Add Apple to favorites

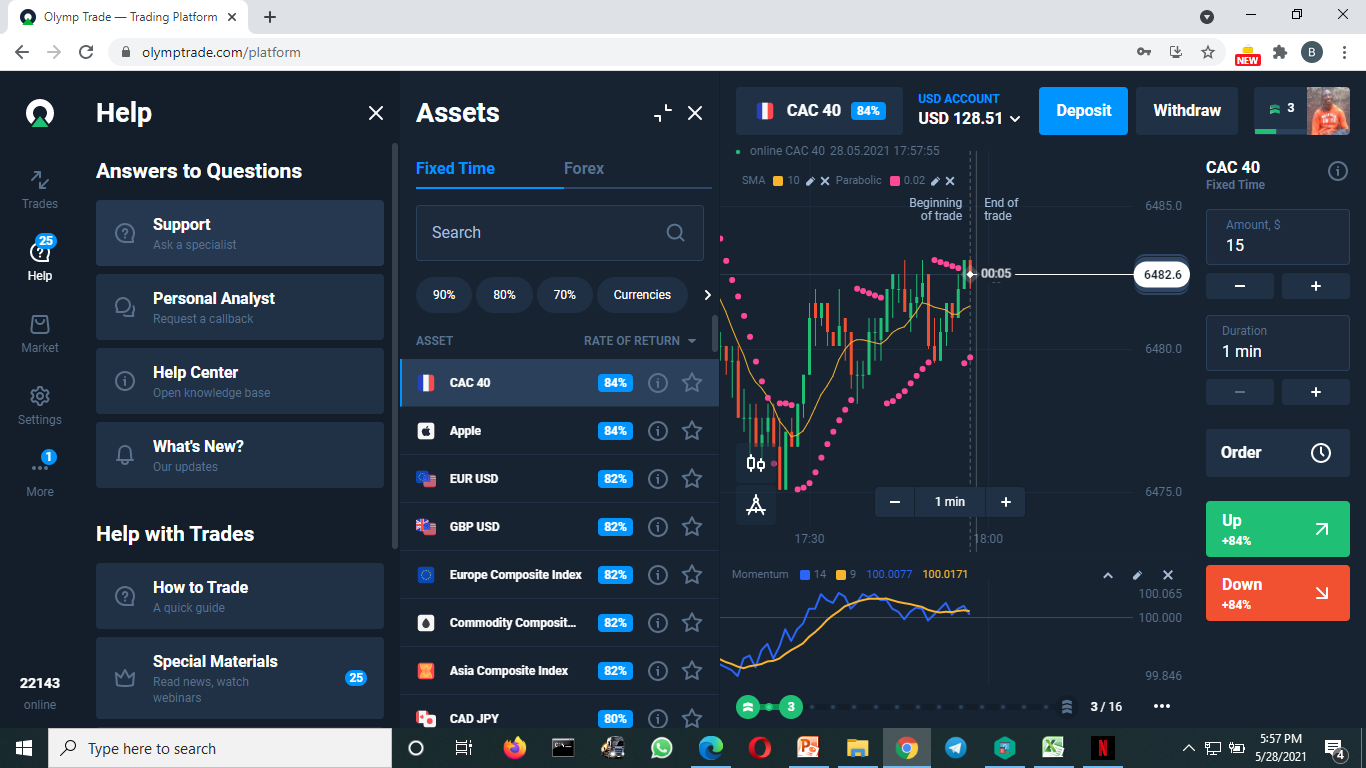pos(692,430)
